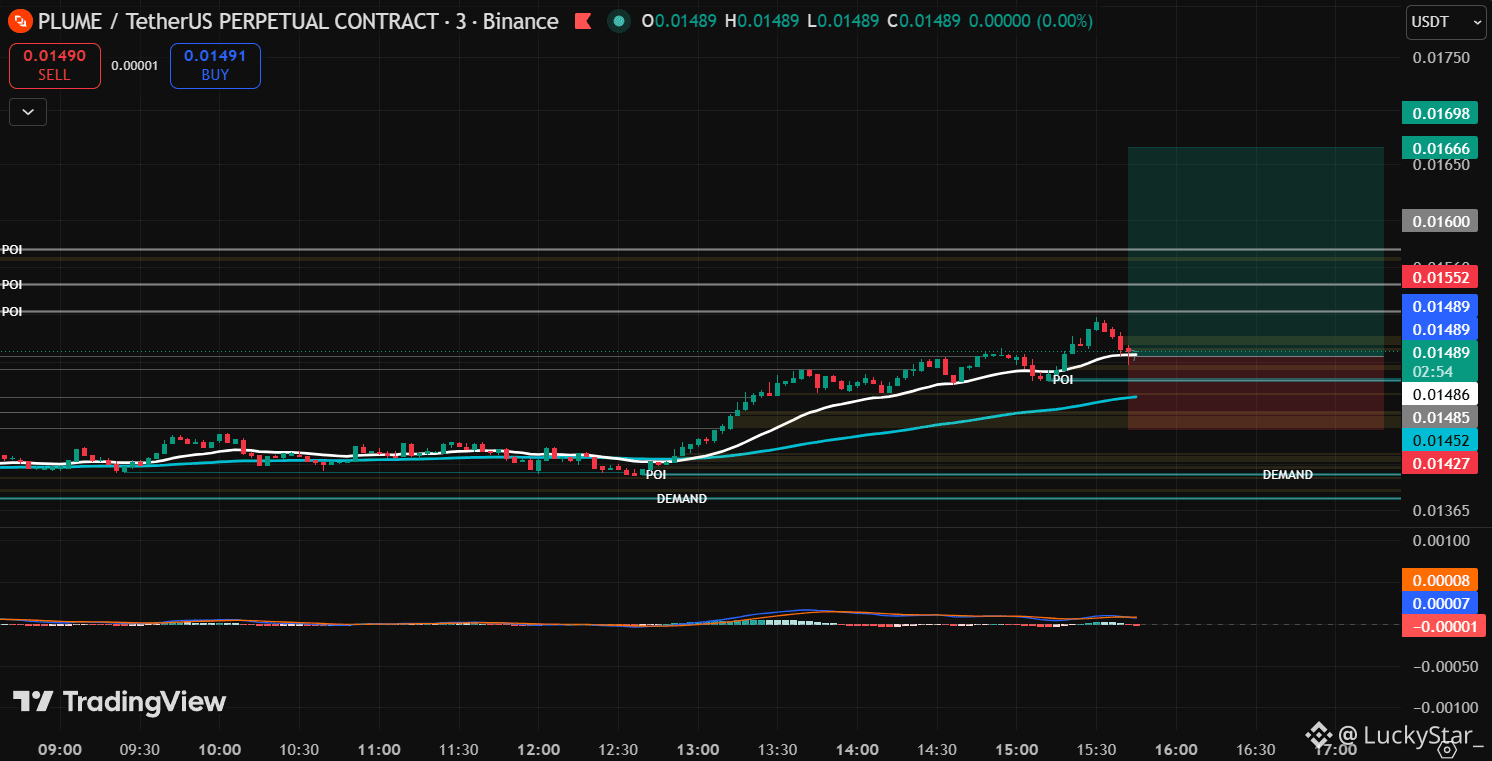Click the SELL button at 0.01490
This screenshot has width=1492, height=761.
click(x=54, y=65)
